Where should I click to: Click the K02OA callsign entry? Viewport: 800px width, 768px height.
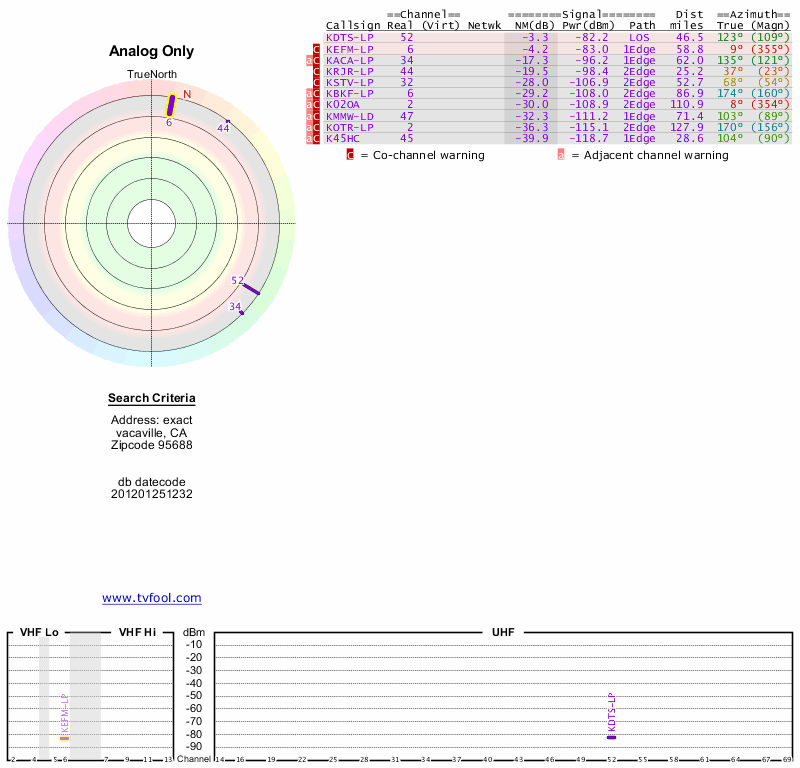pyautogui.click(x=342, y=104)
